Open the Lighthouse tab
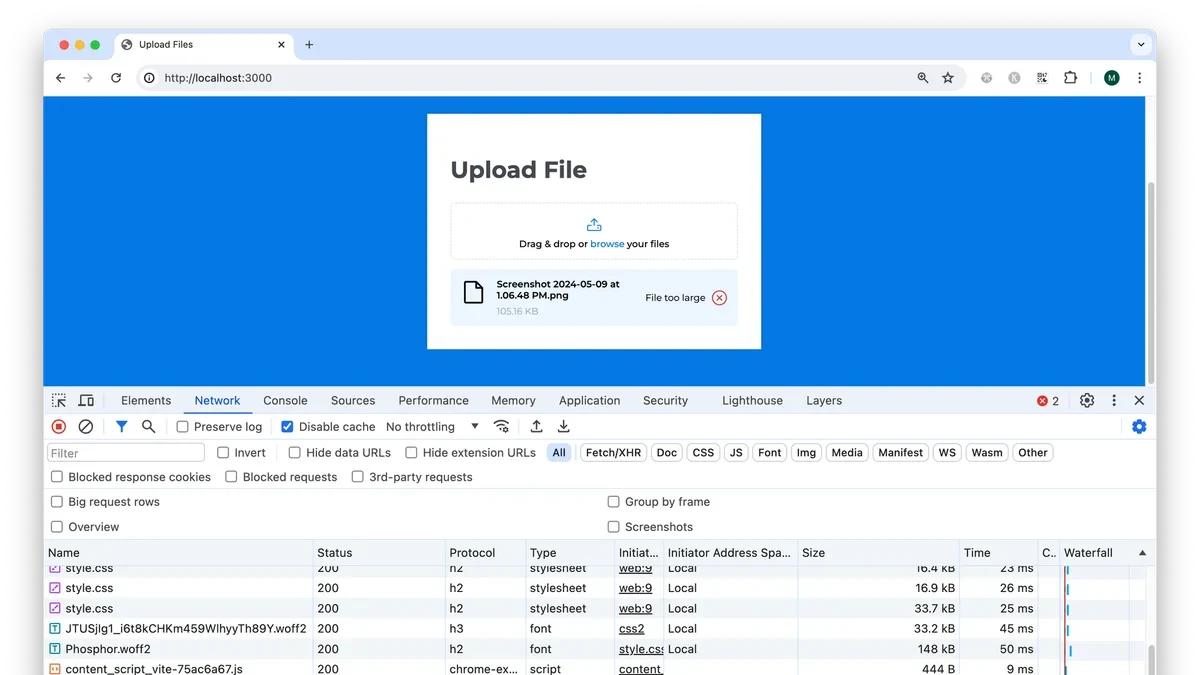The image size is (1200, 675). pyautogui.click(x=752, y=400)
